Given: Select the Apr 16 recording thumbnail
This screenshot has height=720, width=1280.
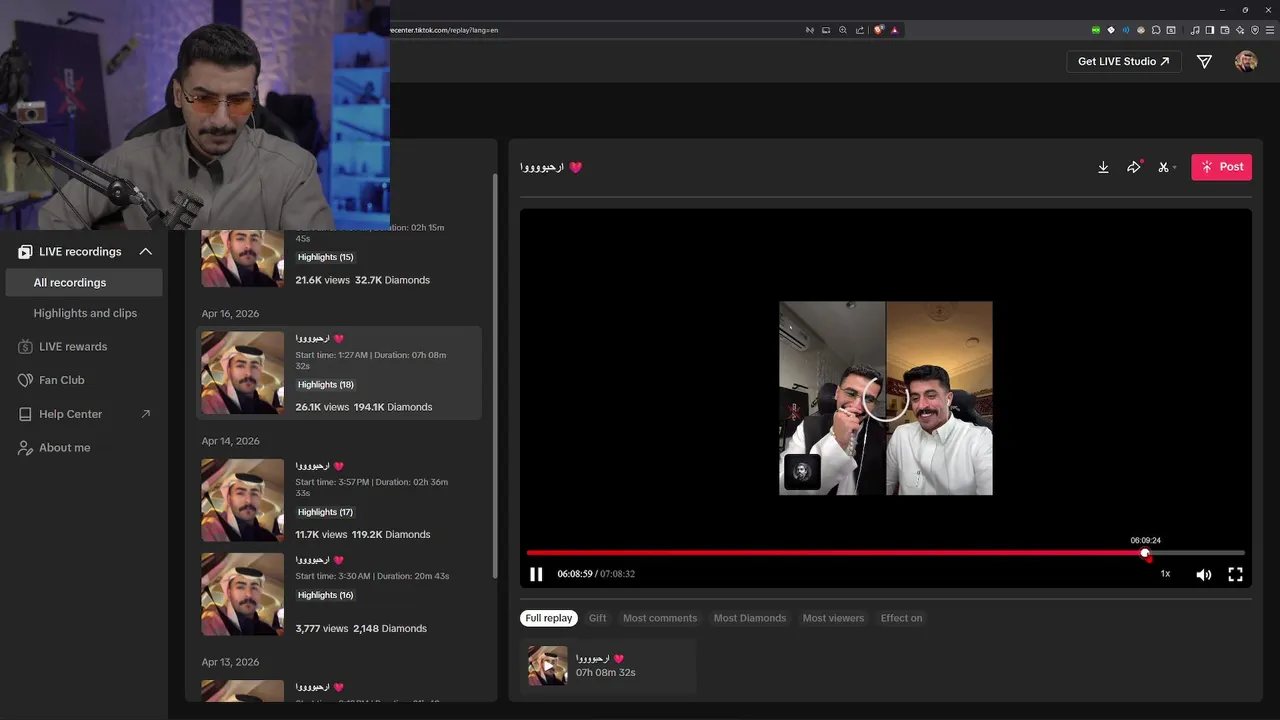Looking at the screenshot, I should [243, 373].
